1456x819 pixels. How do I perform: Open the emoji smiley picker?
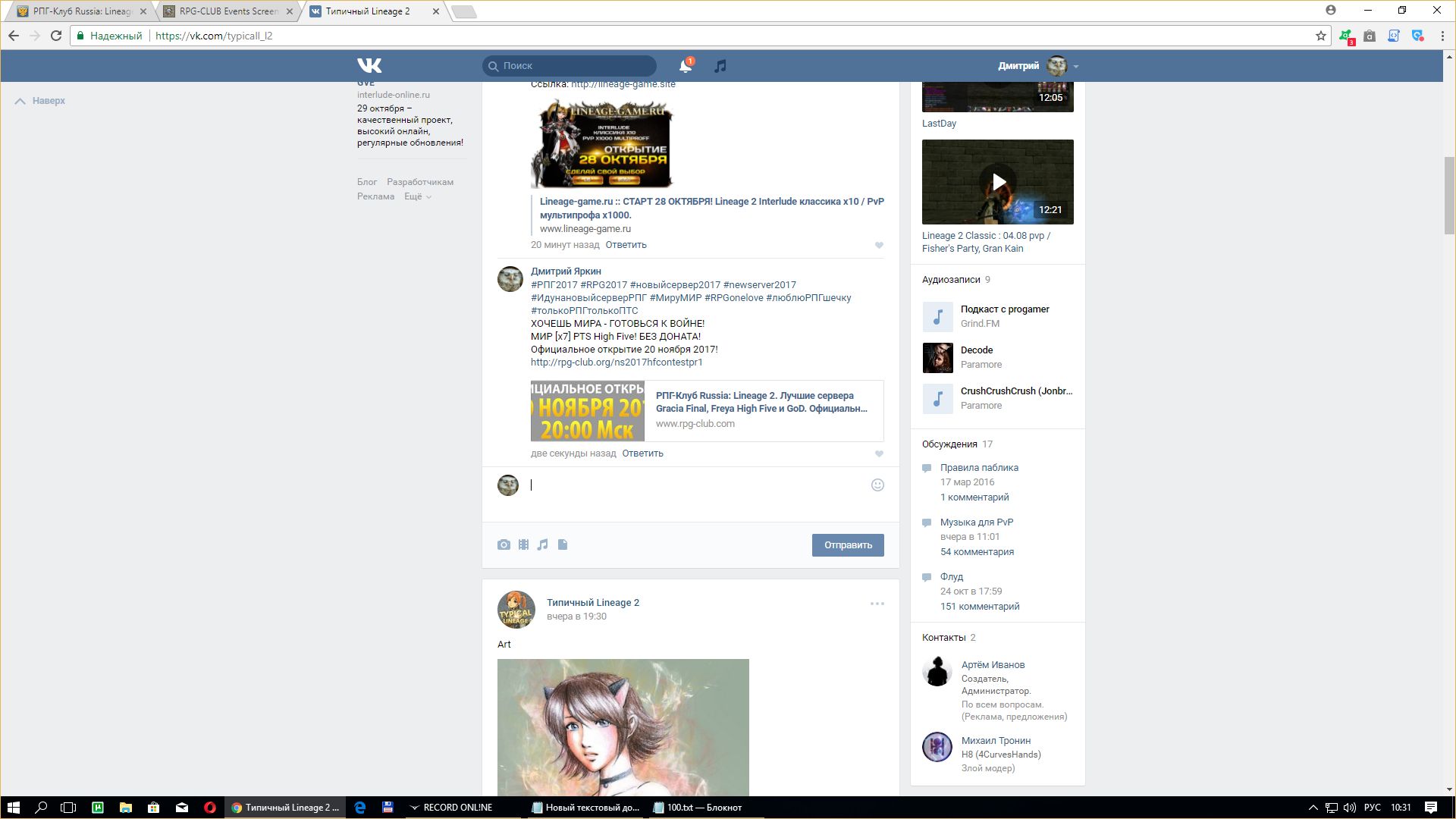(x=877, y=485)
